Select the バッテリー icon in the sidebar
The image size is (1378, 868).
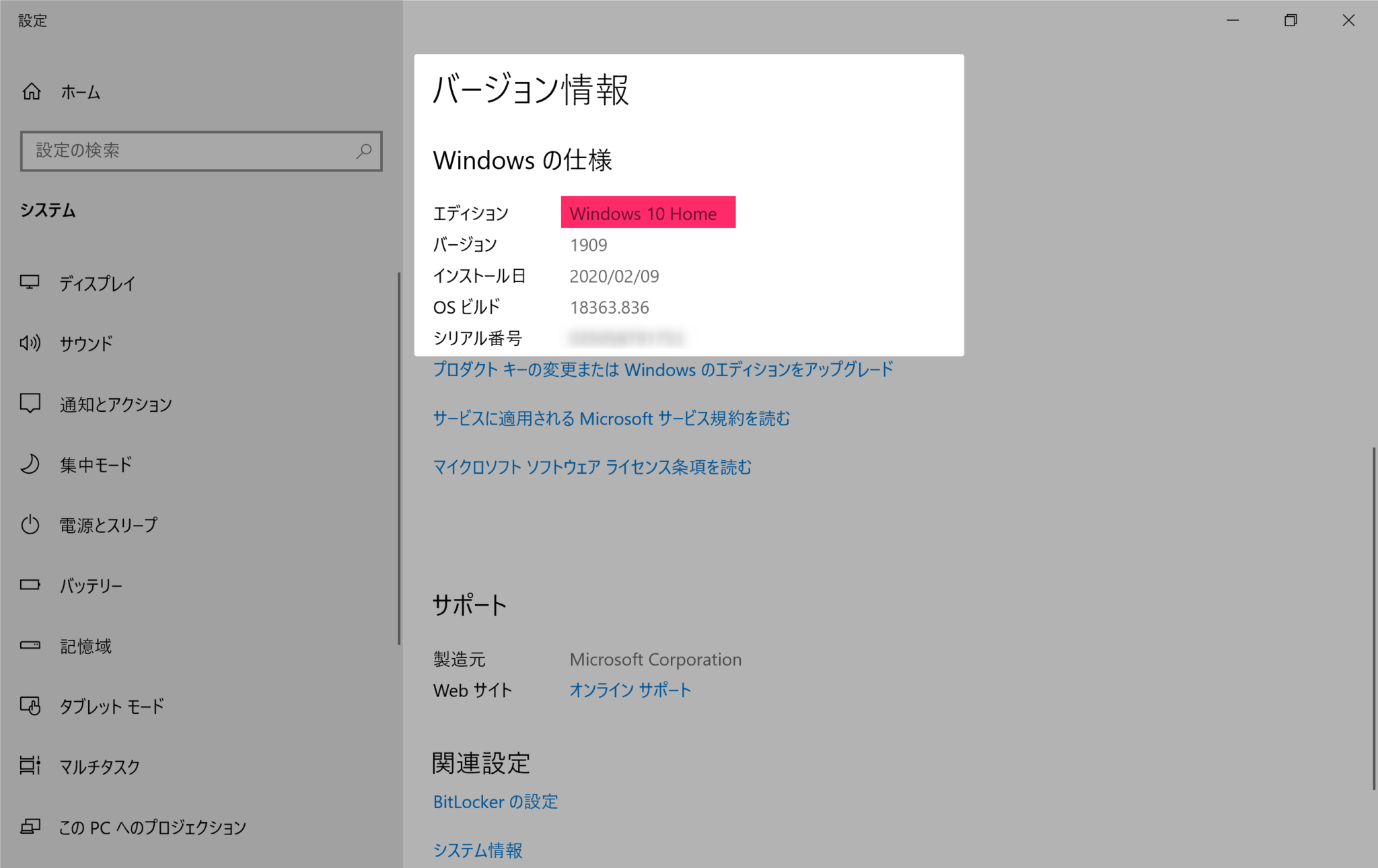(30, 585)
